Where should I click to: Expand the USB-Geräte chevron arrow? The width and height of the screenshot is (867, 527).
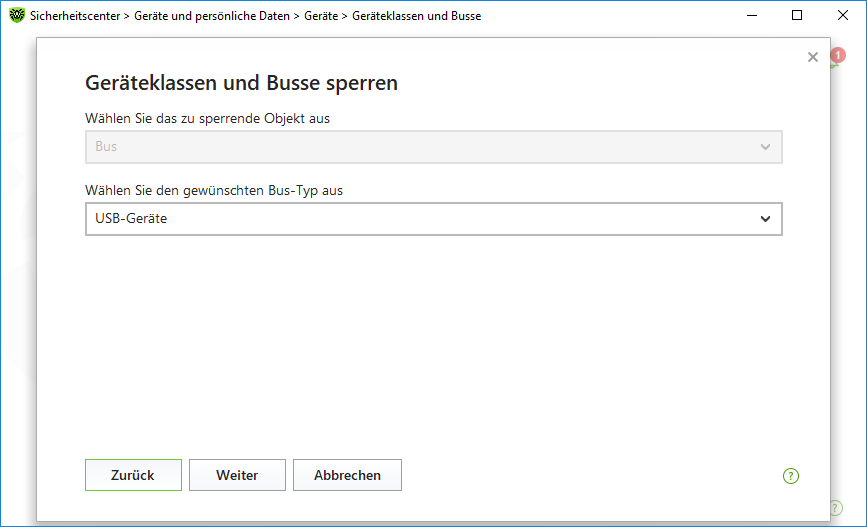click(765, 219)
